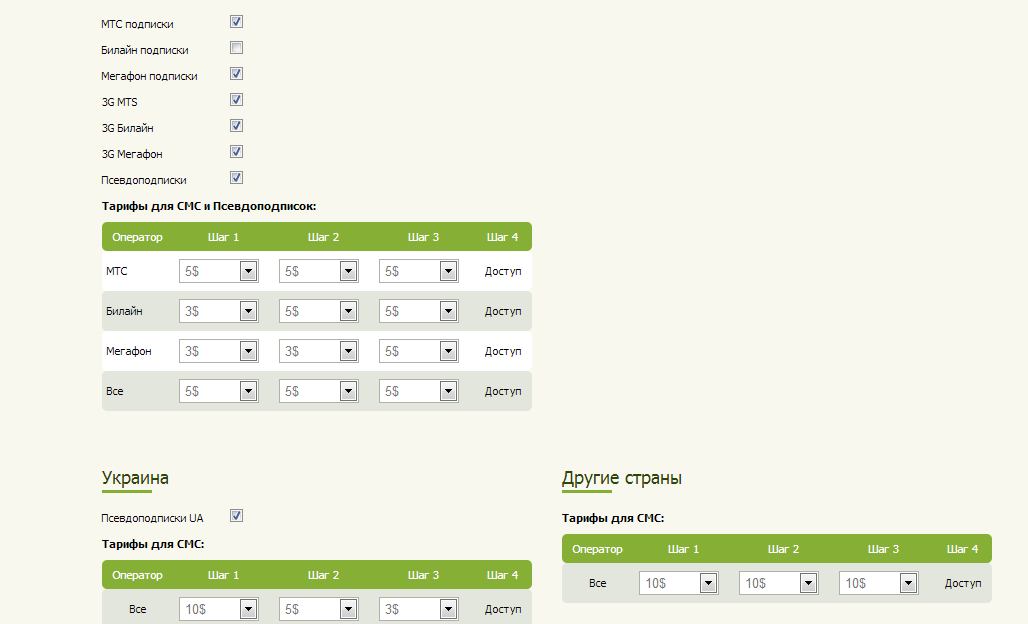The width and height of the screenshot is (1028, 624).
Task: Expand Билайн row Шаг 2 dropdown
Action: (x=319, y=311)
